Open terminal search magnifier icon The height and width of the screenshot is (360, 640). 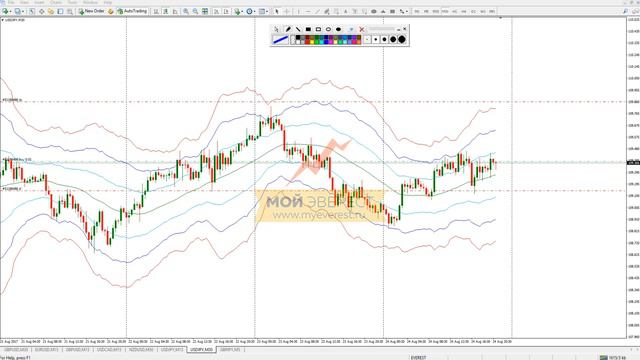click(x=625, y=11)
